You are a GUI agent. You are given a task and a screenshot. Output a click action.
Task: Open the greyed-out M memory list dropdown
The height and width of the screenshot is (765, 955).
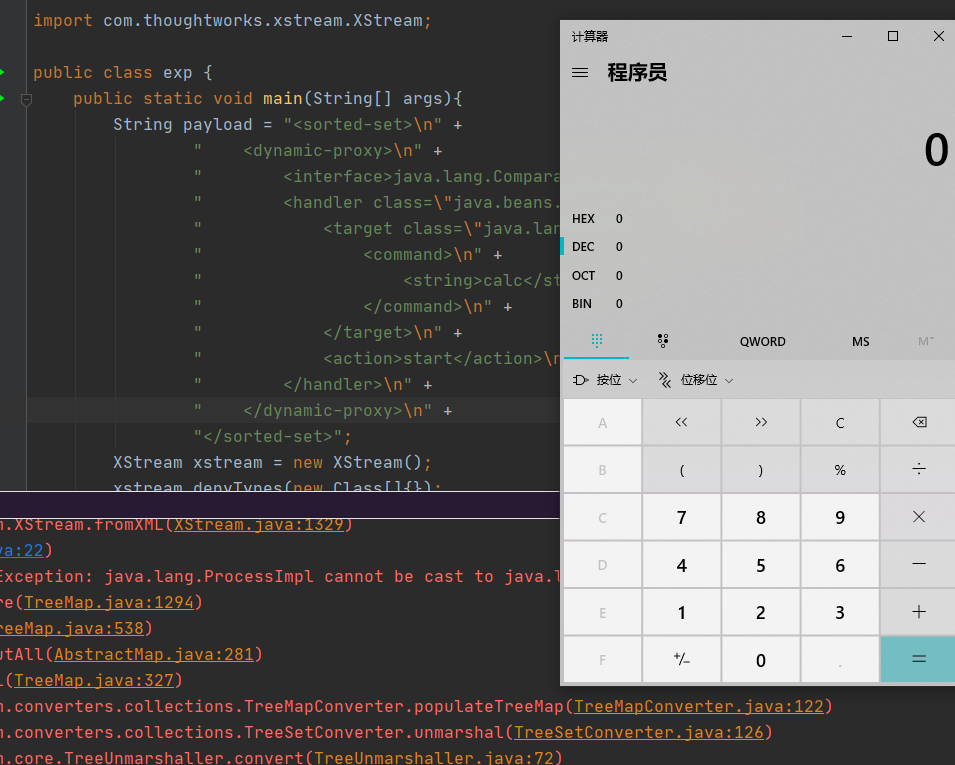[925, 342]
